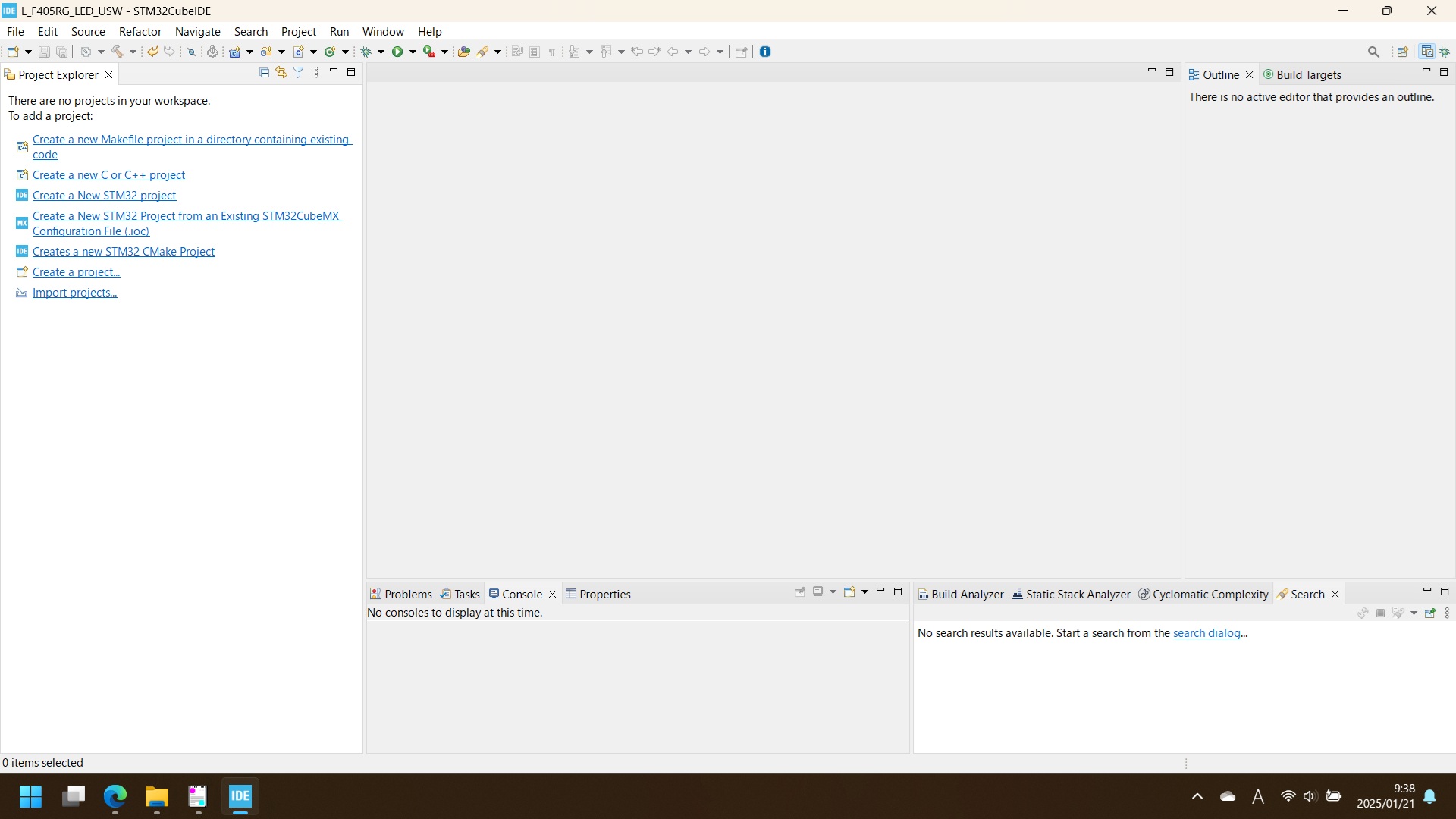Click the Forward navigation arrow in toolbar

pos(704,52)
